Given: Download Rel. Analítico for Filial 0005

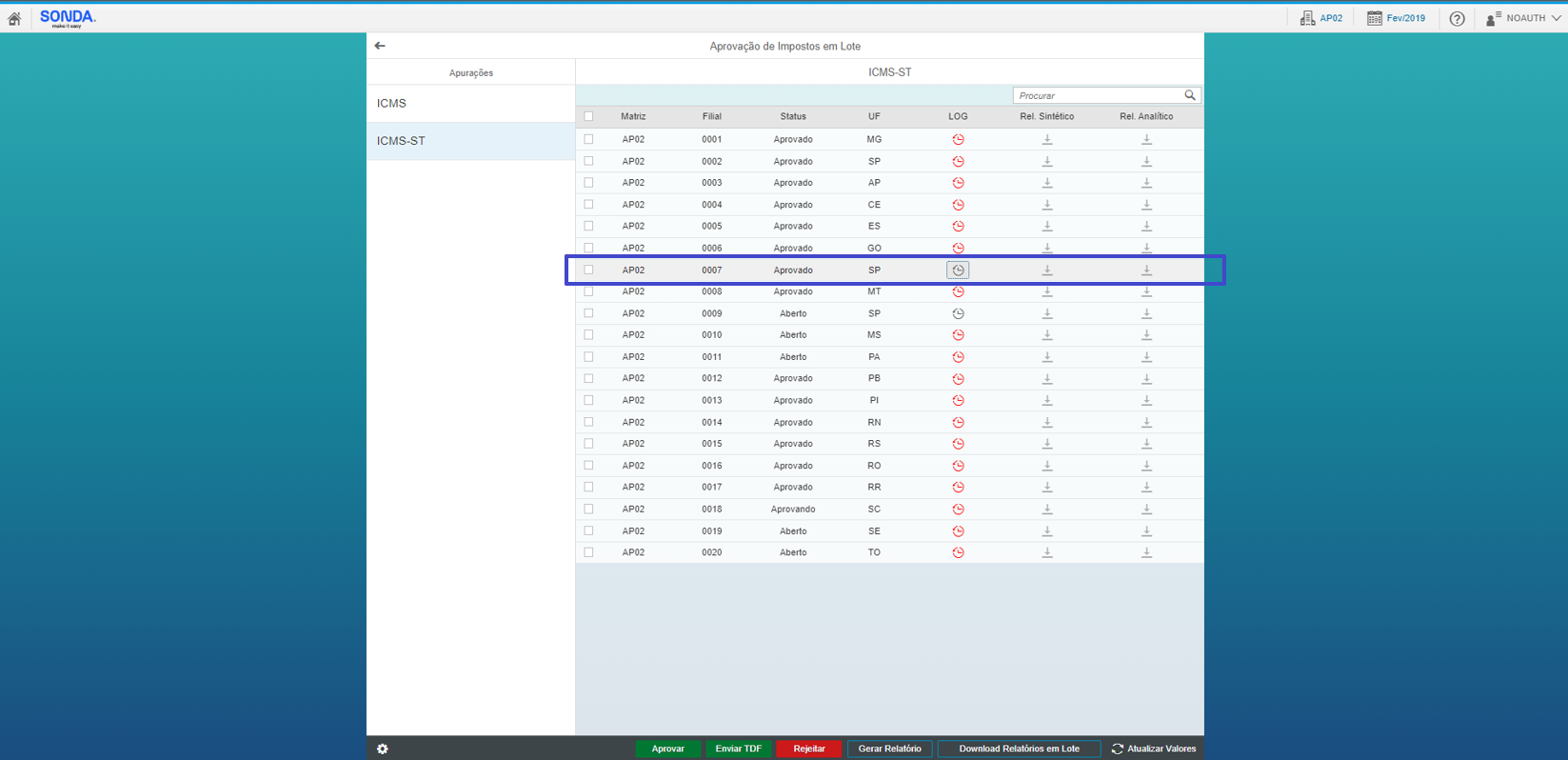Looking at the screenshot, I should click(1146, 226).
